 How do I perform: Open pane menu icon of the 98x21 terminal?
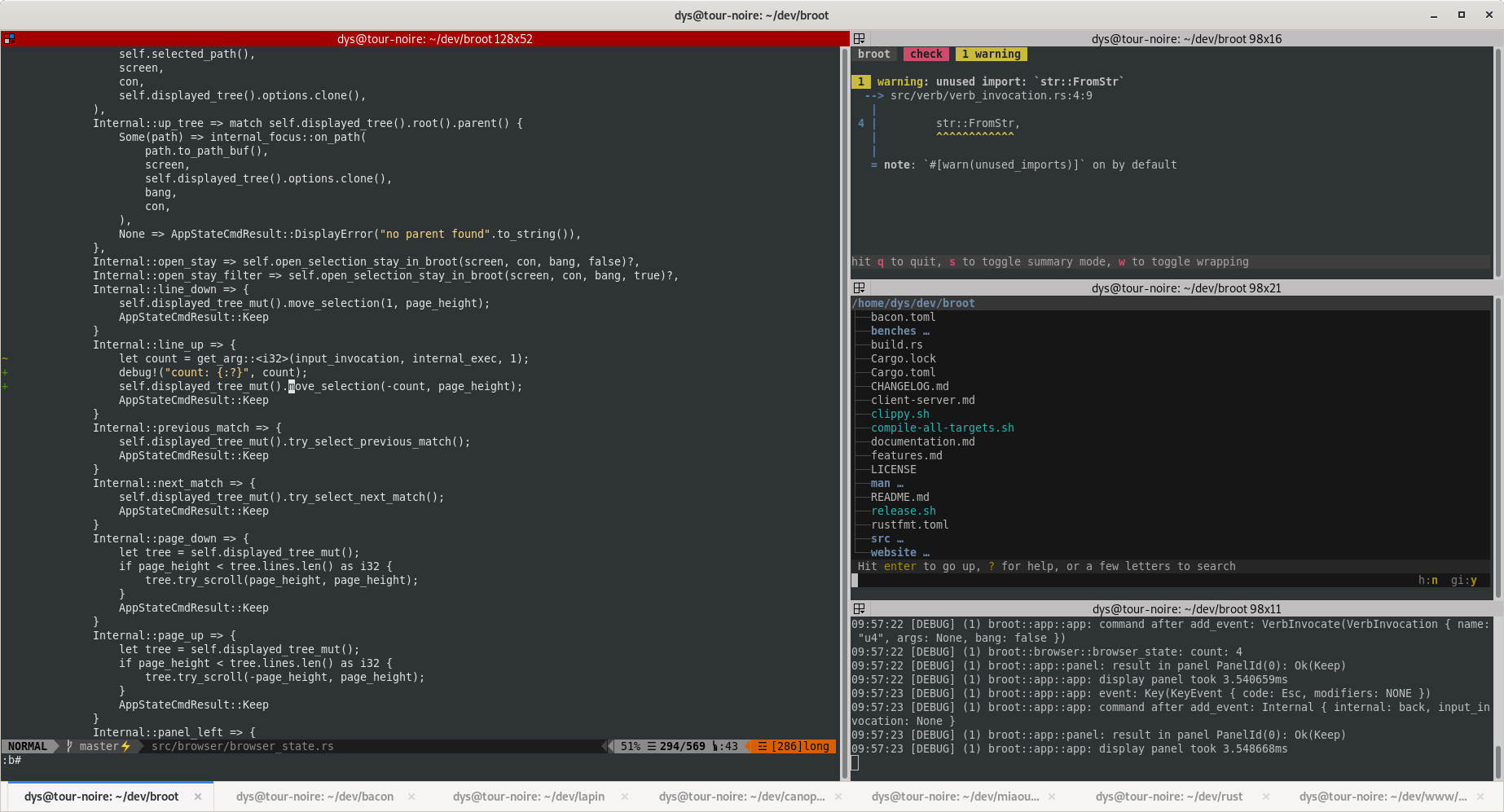[859, 287]
